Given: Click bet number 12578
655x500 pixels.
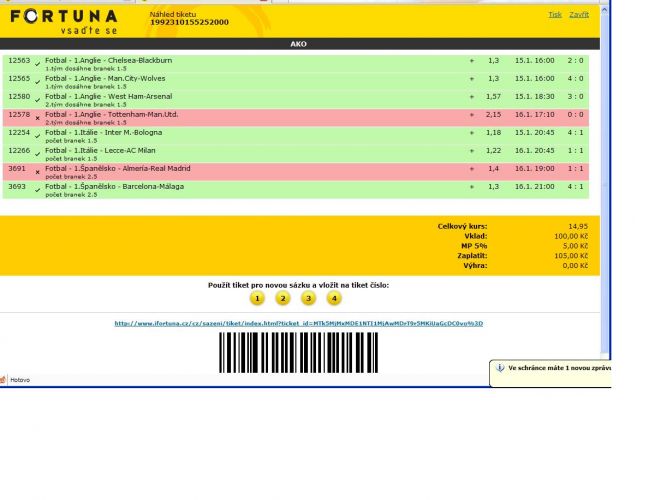Looking at the screenshot, I should point(19,114).
